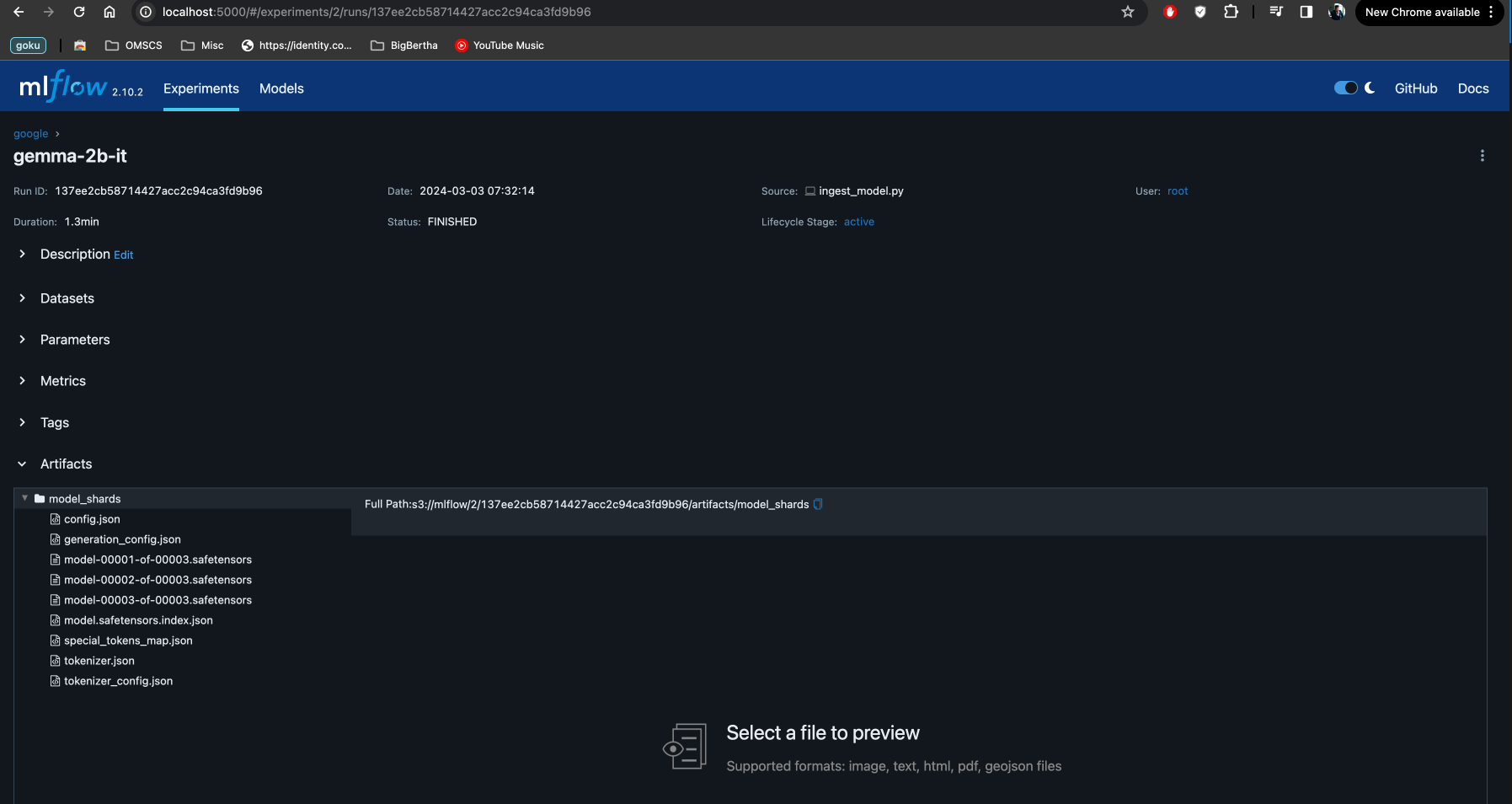Click the goku tab group label
The width and height of the screenshot is (1512, 804).
click(28, 46)
